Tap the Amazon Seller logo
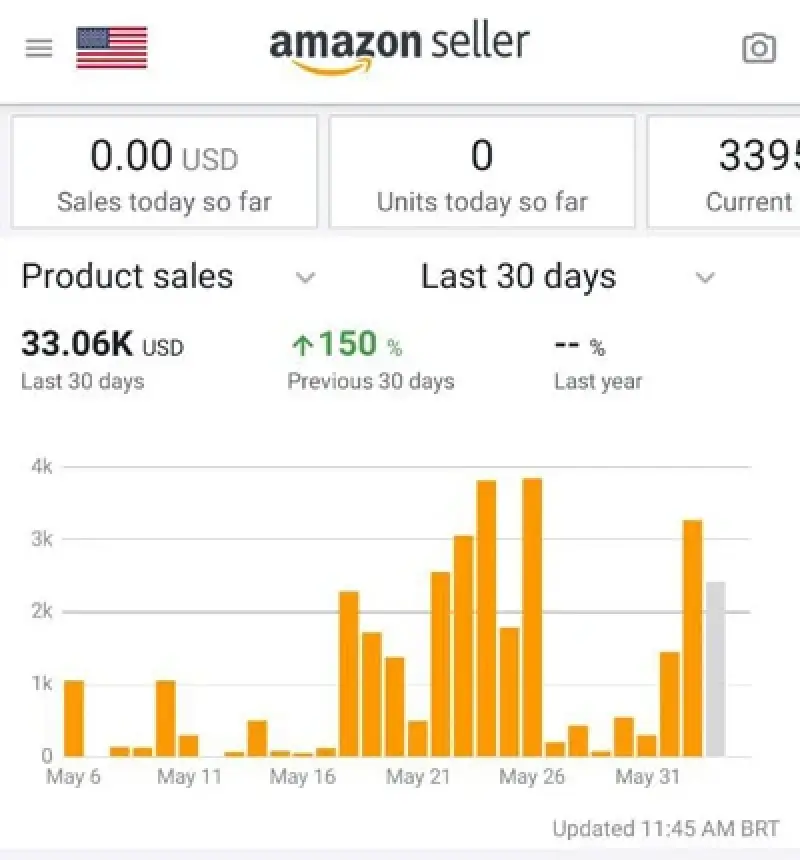Viewport: 800px width, 860px height. click(399, 47)
